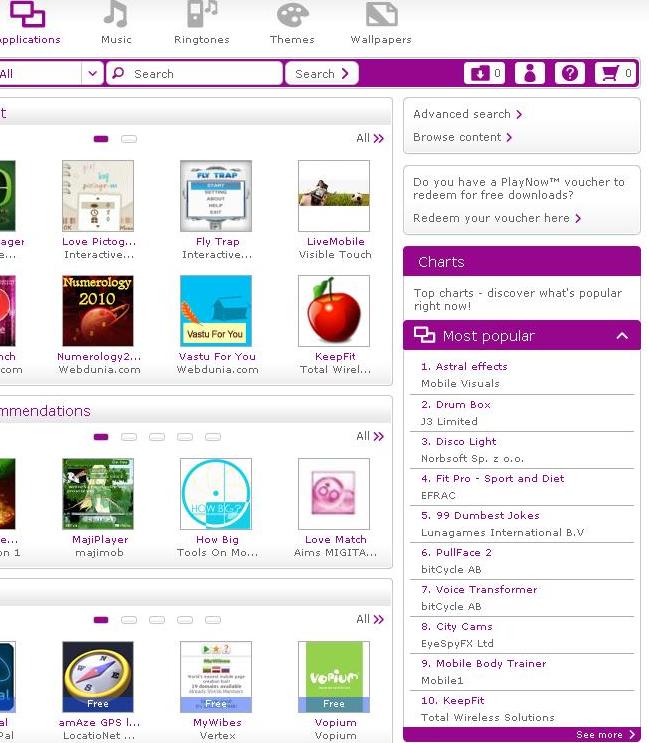Switch to second page dot above Love Pictogram row

[129, 139]
